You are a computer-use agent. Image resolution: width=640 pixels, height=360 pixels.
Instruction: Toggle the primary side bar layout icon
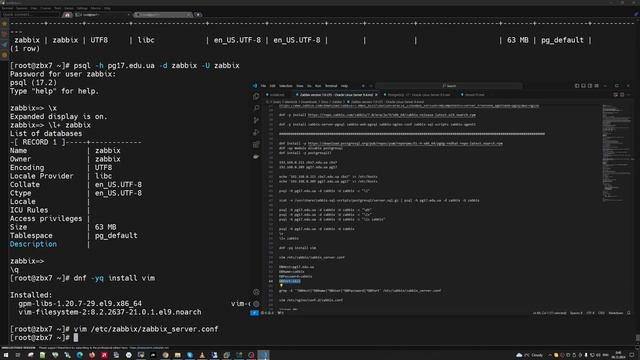(577, 86)
